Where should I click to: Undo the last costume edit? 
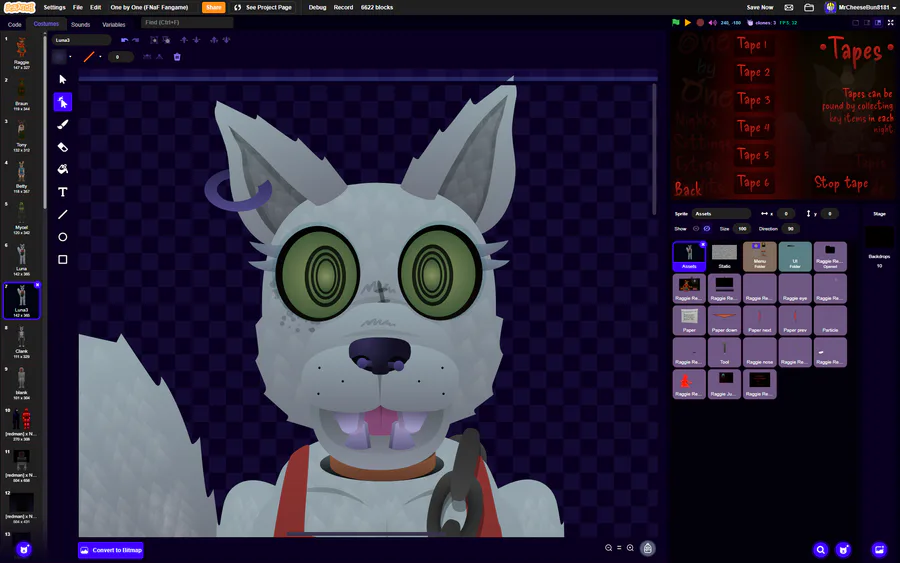coord(125,40)
